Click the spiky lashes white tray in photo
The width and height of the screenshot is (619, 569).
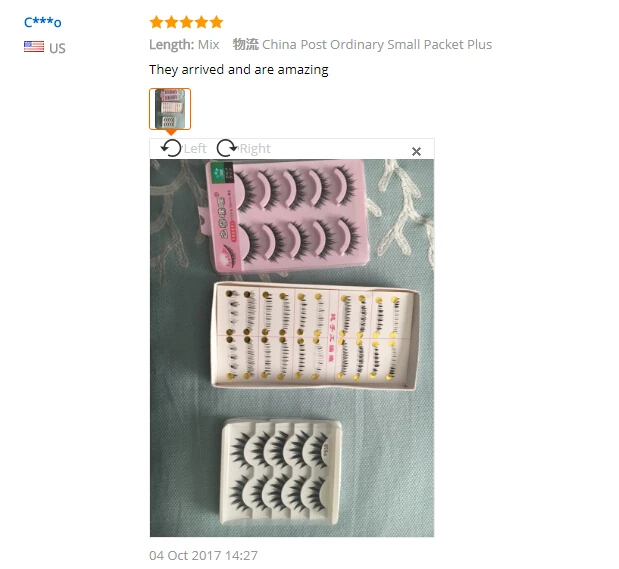click(x=281, y=472)
